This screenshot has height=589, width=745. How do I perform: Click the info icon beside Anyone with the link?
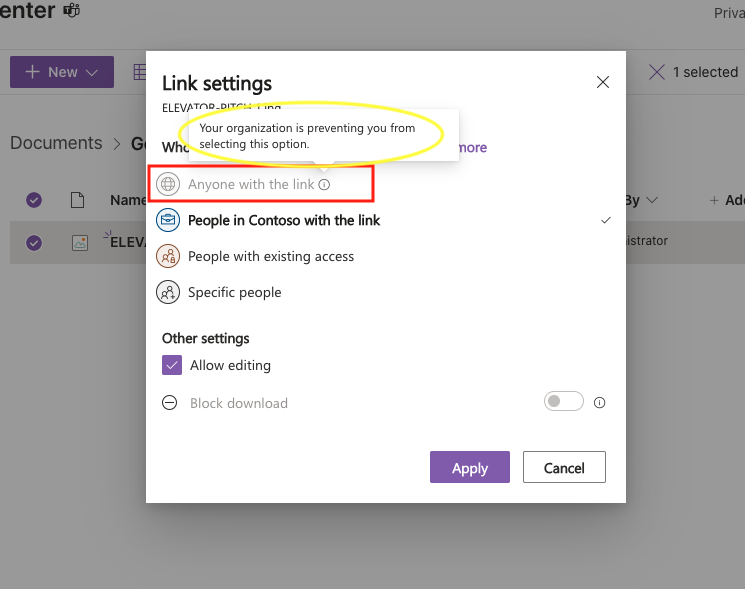324,185
